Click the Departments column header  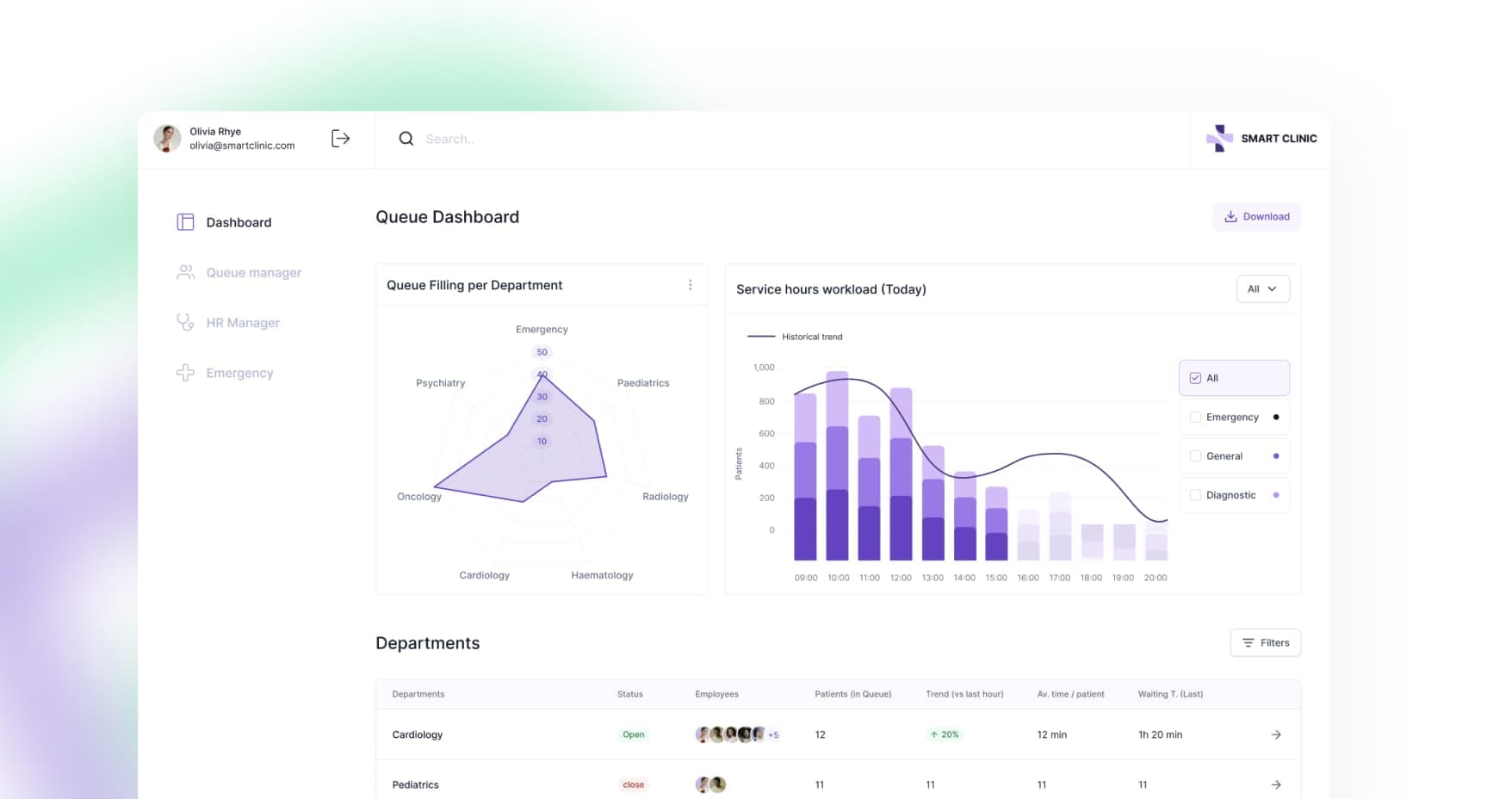418,694
